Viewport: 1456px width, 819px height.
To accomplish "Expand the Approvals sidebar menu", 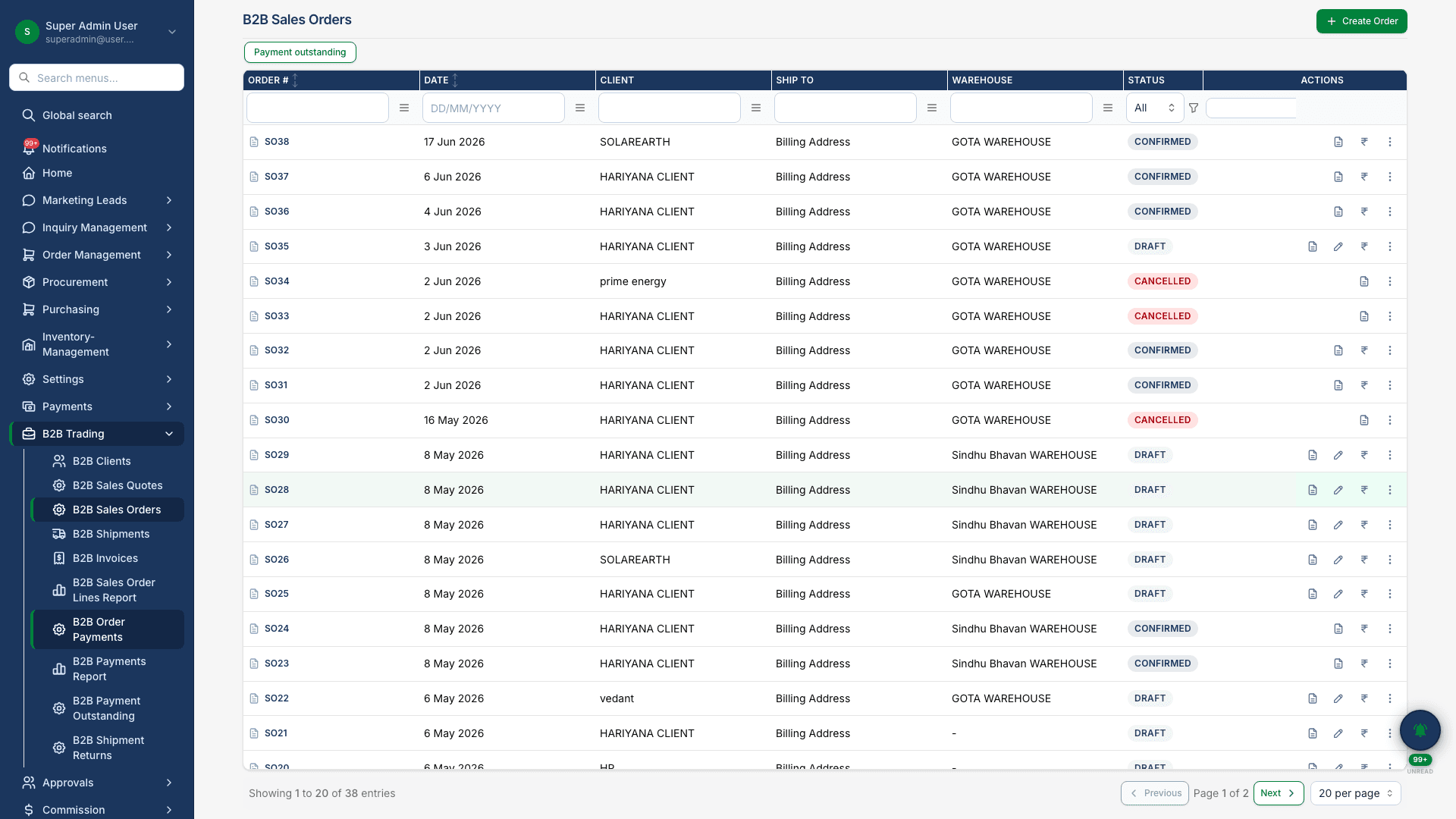I will point(97,783).
